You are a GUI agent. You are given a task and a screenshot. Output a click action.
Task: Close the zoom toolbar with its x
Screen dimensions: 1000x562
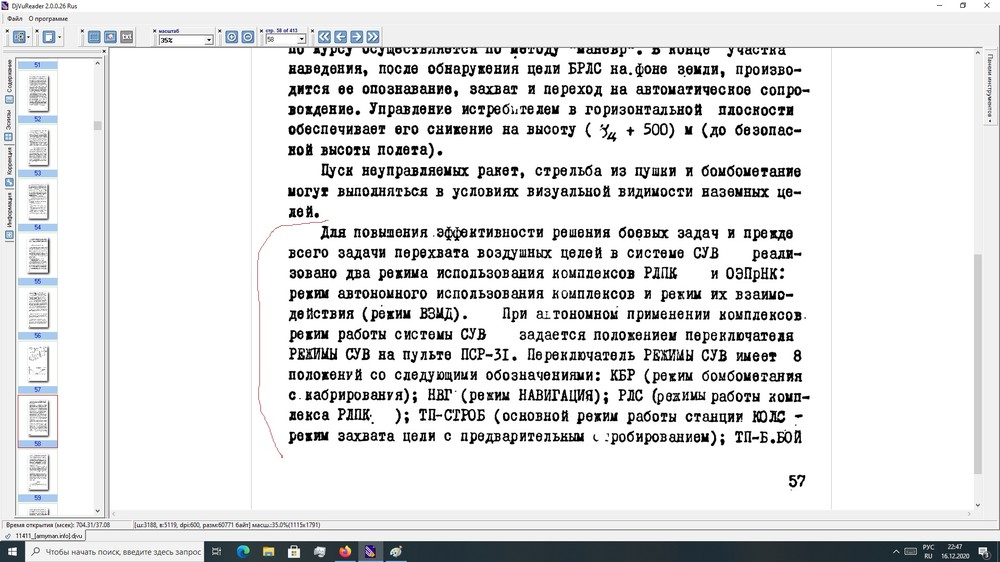(x=155, y=31)
